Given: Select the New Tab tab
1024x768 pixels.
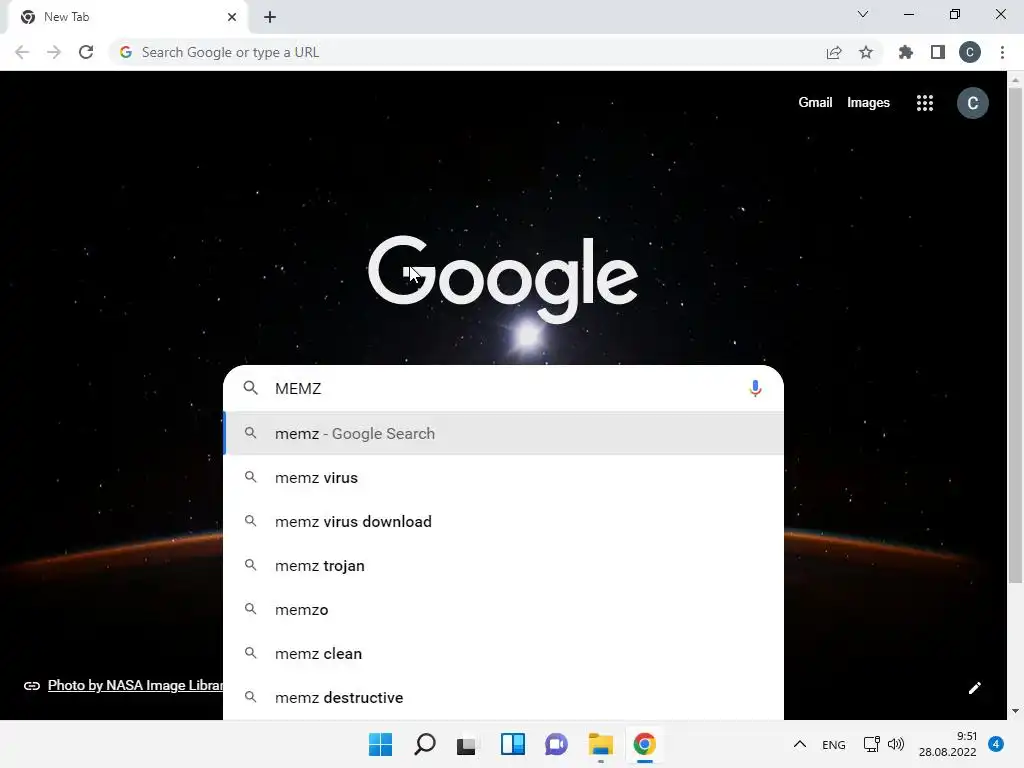Looking at the screenshot, I should point(127,17).
